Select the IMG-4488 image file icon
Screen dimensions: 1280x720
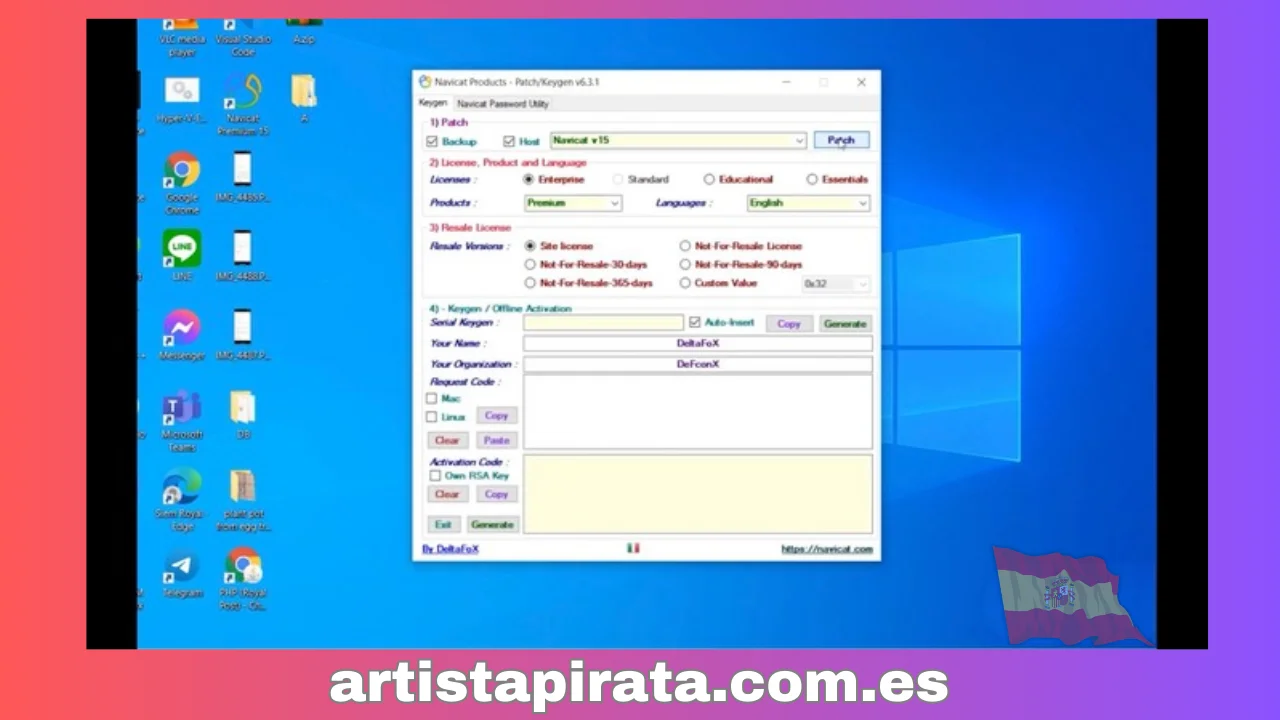click(x=243, y=256)
